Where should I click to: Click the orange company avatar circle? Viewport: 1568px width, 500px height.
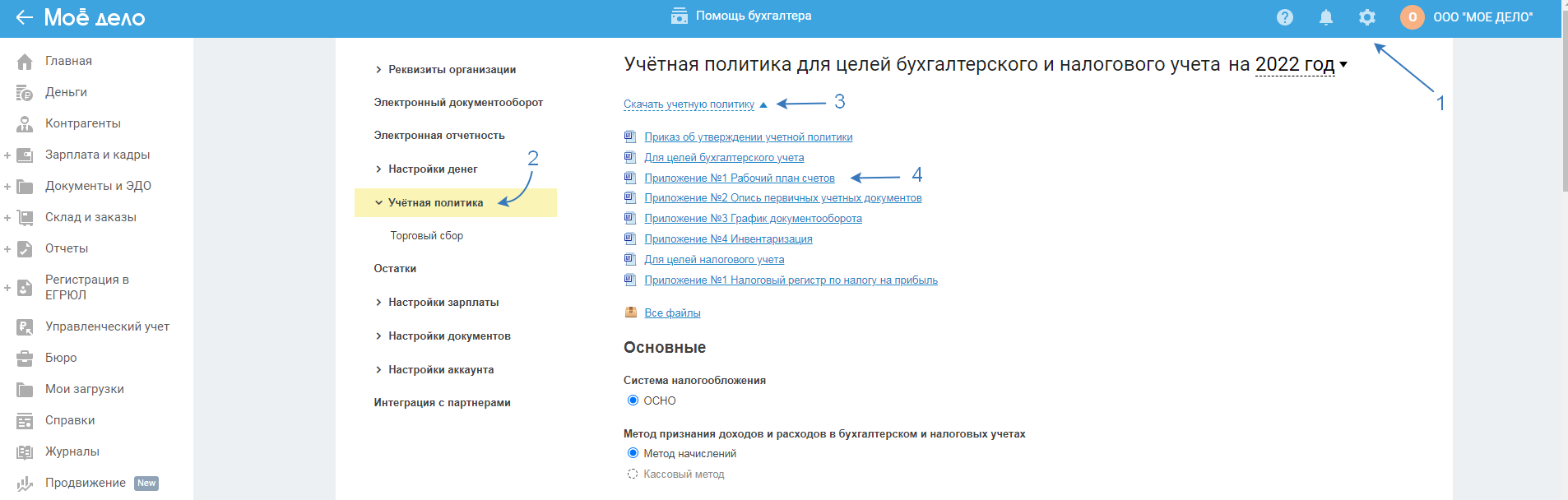coord(1413,17)
